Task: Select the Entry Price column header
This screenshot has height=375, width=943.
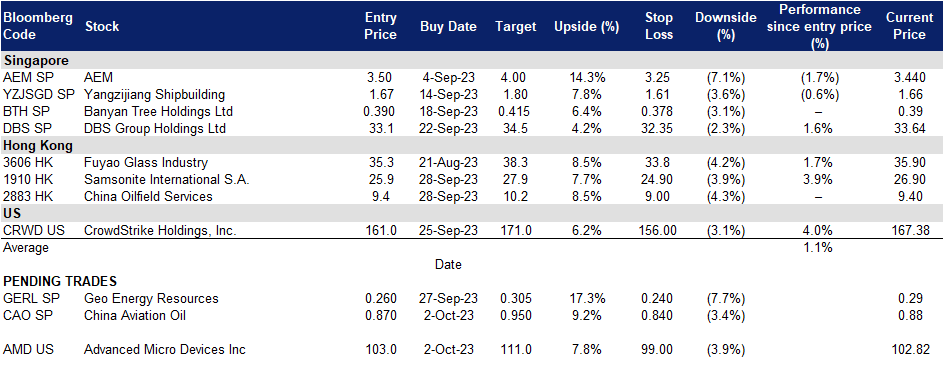Action: 381,26
